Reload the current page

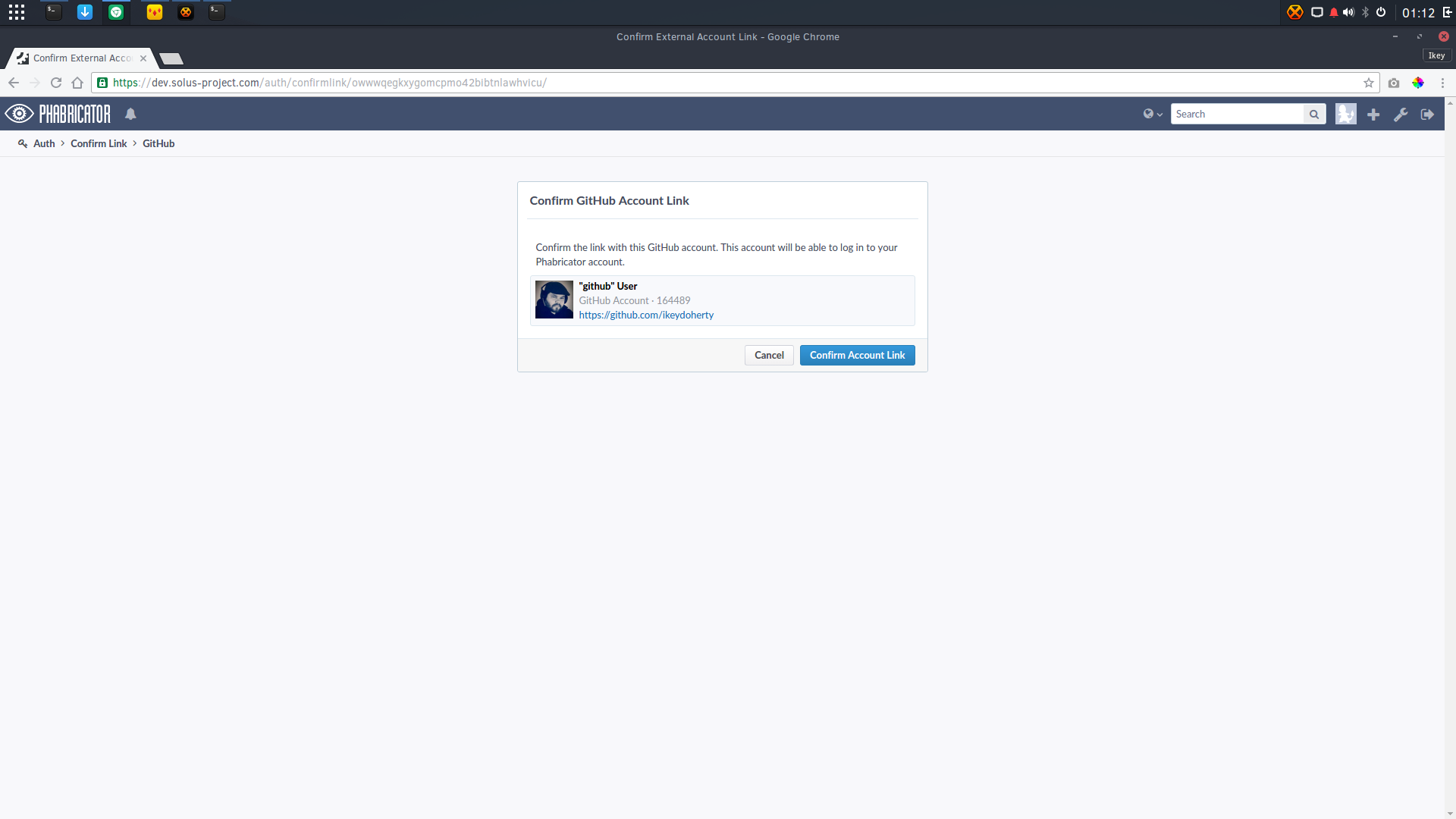point(56,83)
